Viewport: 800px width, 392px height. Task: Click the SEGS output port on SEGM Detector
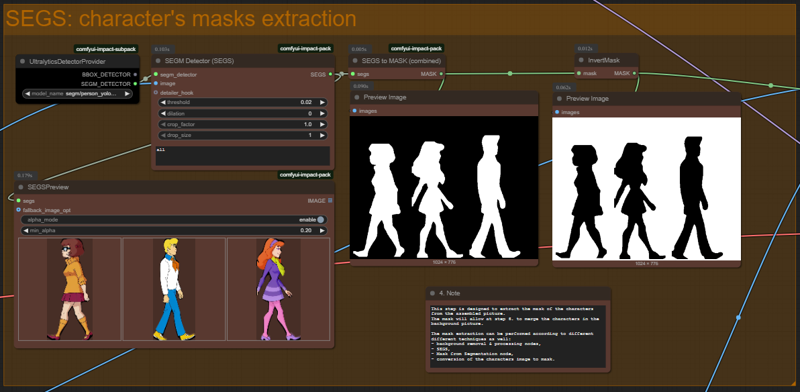coord(331,75)
